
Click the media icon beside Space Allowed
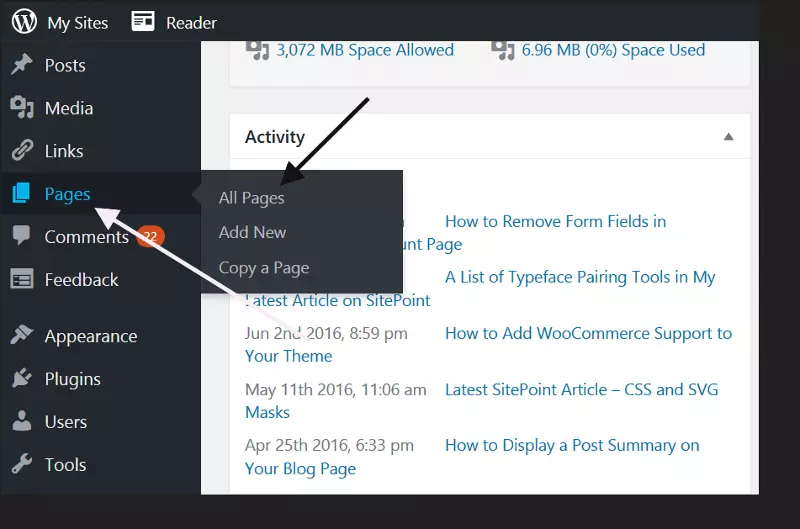tap(258, 50)
